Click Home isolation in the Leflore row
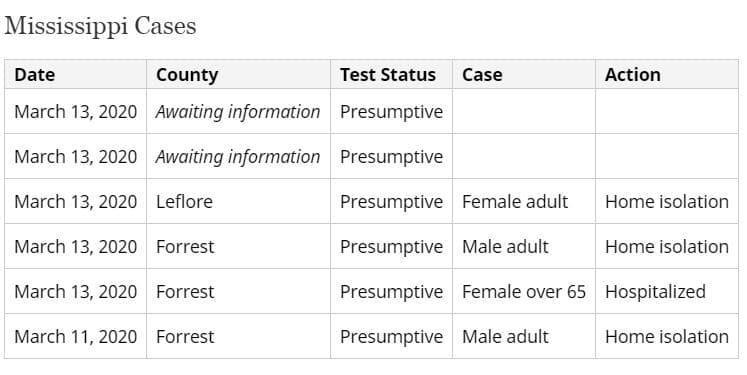The image size is (747, 375). (x=666, y=202)
